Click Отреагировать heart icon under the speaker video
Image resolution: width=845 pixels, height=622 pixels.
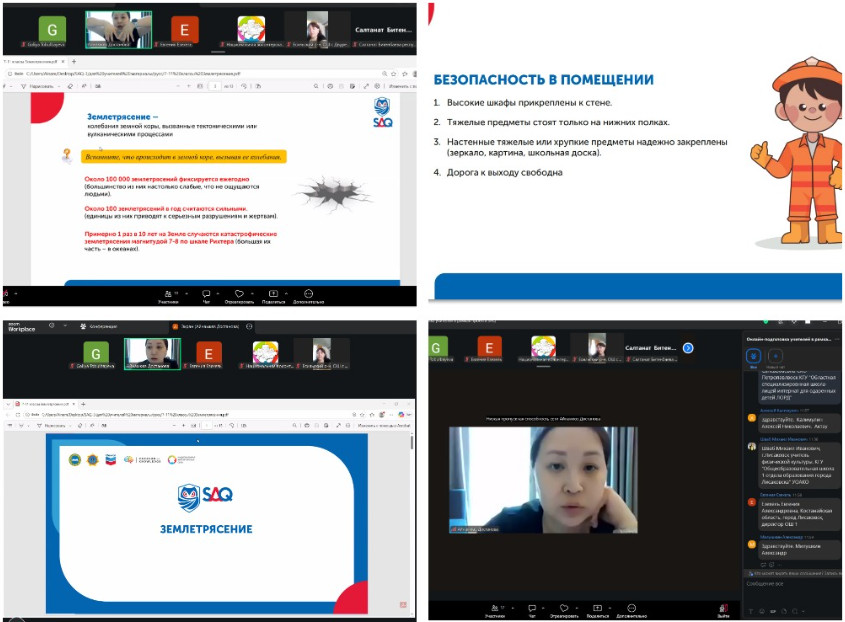point(564,608)
